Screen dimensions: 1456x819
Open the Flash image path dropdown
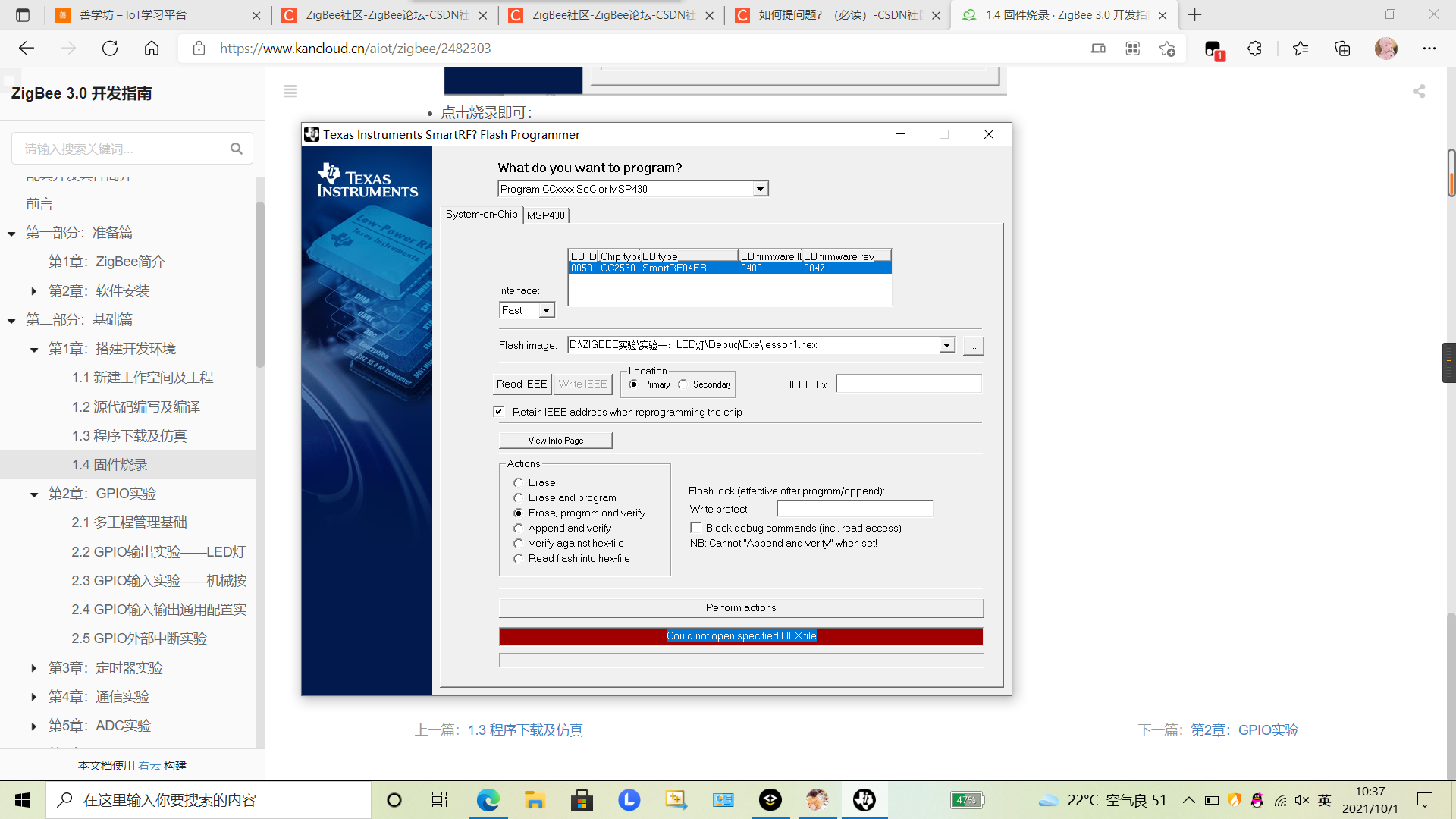tap(946, 345)
